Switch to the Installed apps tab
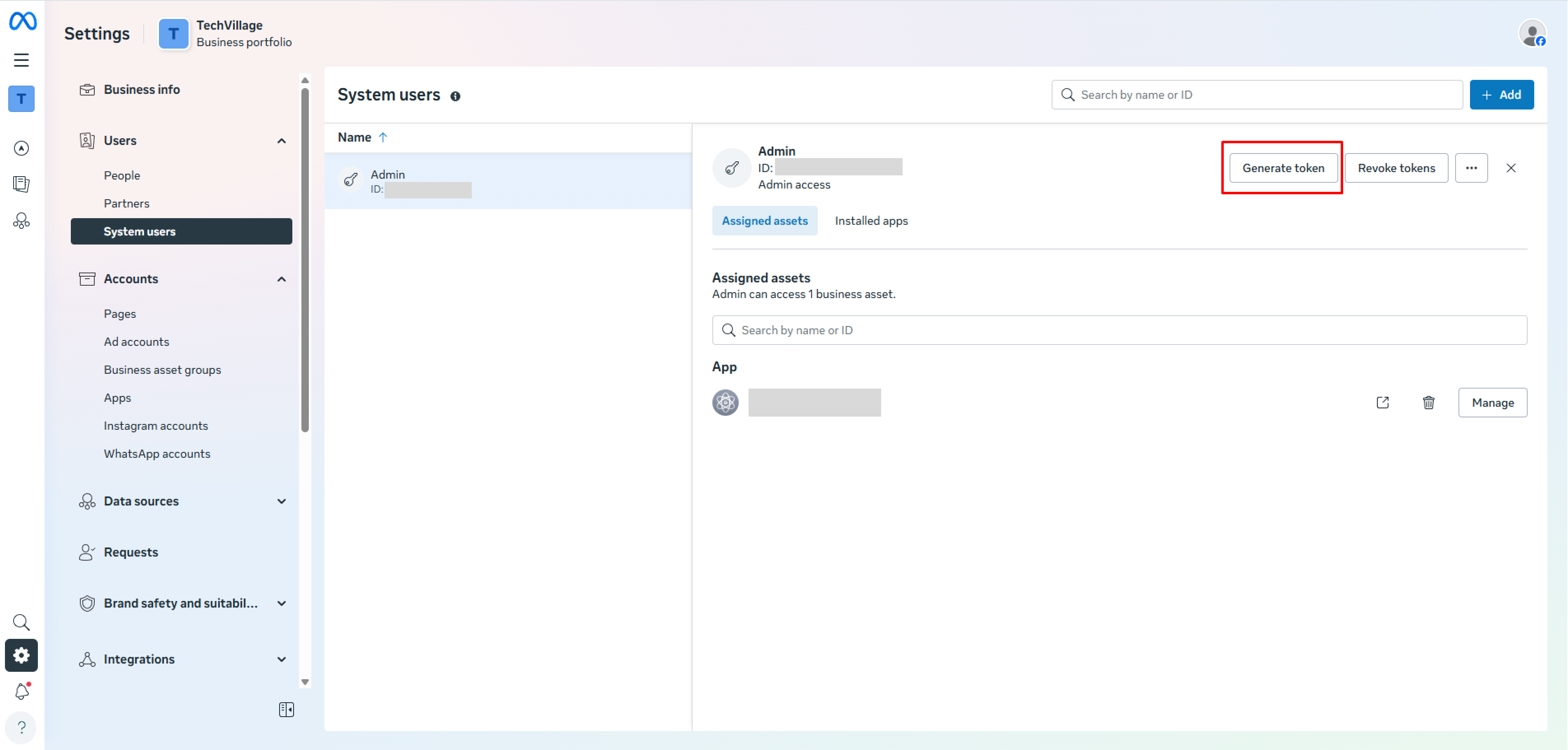Image resolution: width=1568 pixels, height=750 pixels. click(x=871, y=221)
